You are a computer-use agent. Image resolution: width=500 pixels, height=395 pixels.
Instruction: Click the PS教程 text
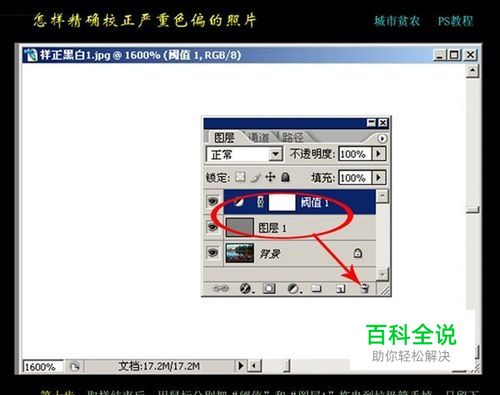pyautogui.click(x=455, y=21)
